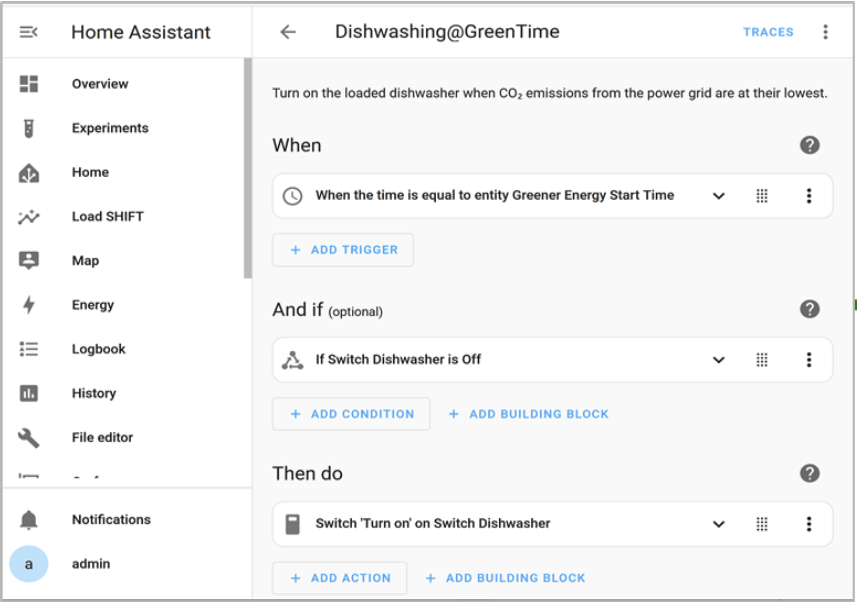The width and height of the screenshot is (857, 602).
Task: Click the Add Trigger button
Action: [343, 250]
